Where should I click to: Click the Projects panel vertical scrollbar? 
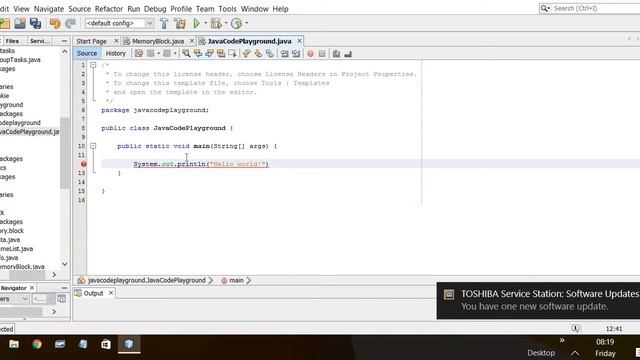click(64, 153)
